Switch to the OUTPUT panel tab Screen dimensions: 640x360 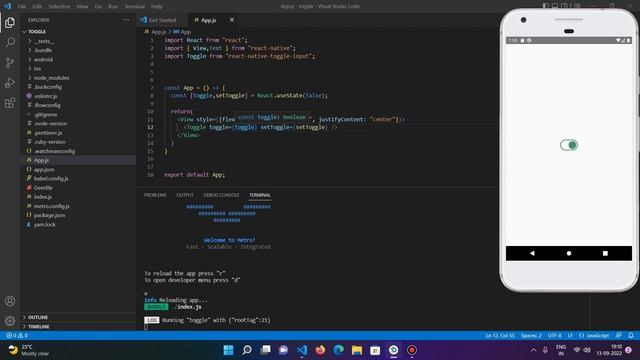(x=185, y=195)
